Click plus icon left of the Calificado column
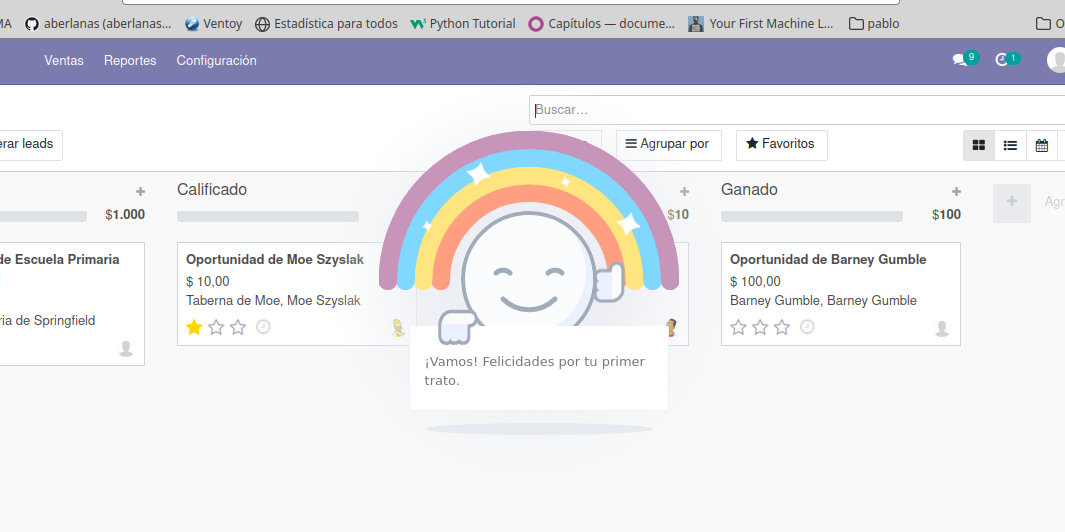The image size is (1065, 532). [x=141, y=192]
